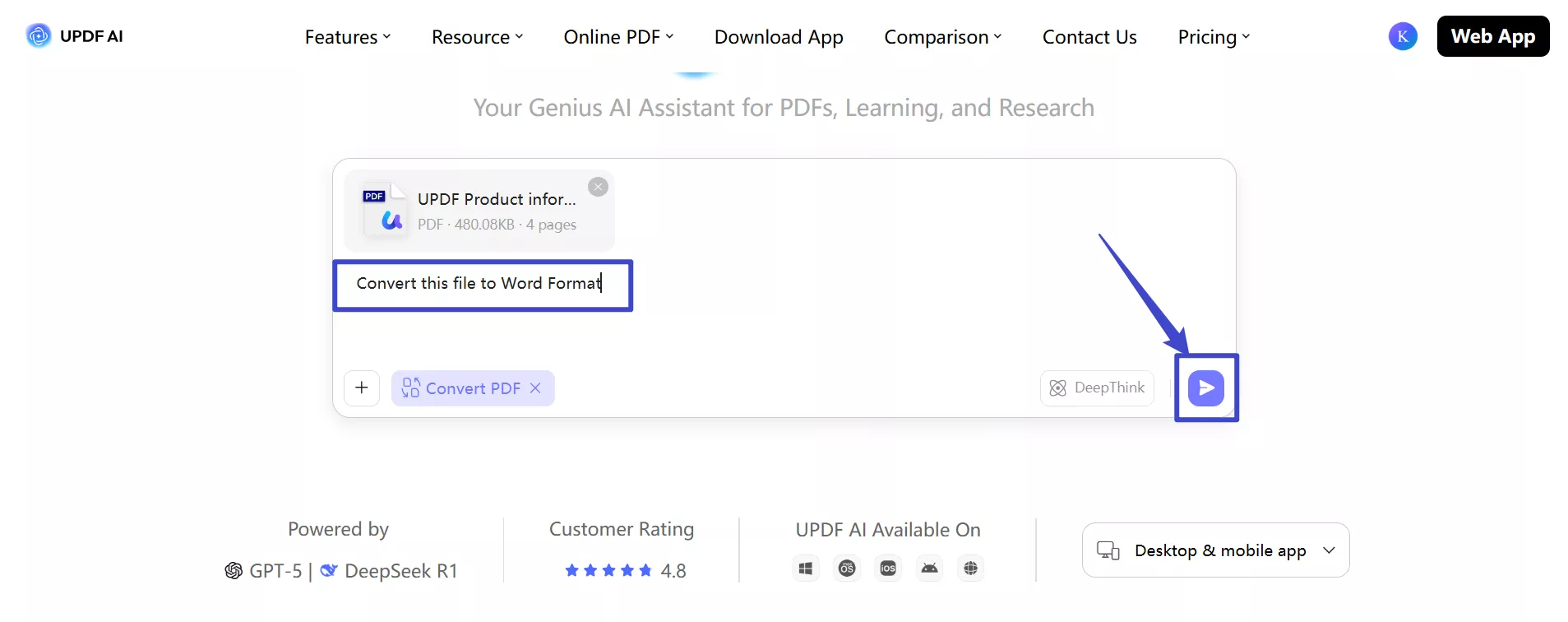
Task: Open the Desktop & mobile app dropdown
Action: point(1215,550)
